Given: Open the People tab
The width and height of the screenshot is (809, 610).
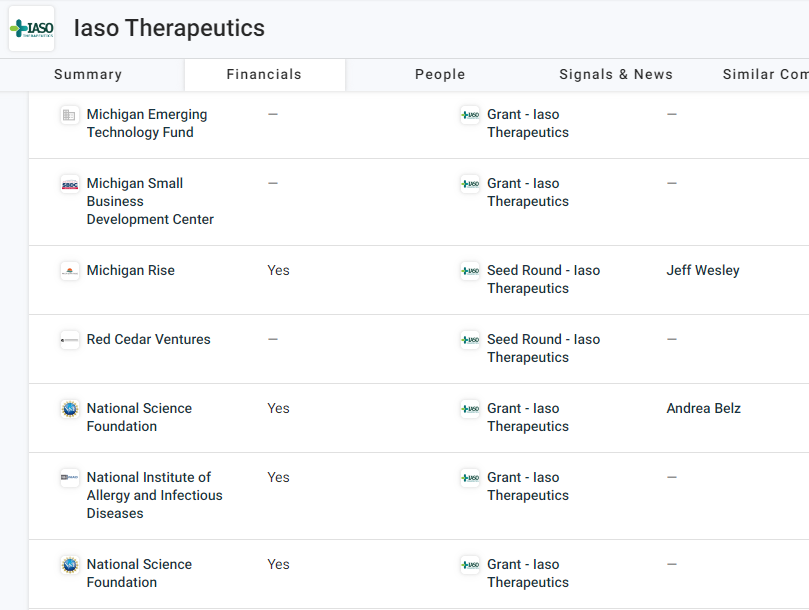Looking at the screenshot, I should (x=440, y=74).
